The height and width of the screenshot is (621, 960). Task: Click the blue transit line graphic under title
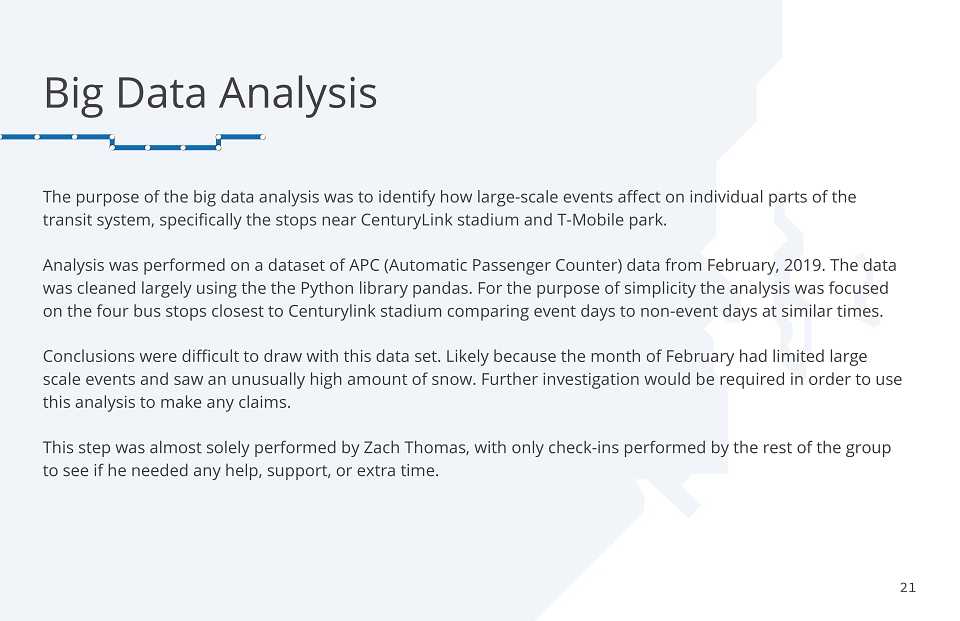pos(132,142)
